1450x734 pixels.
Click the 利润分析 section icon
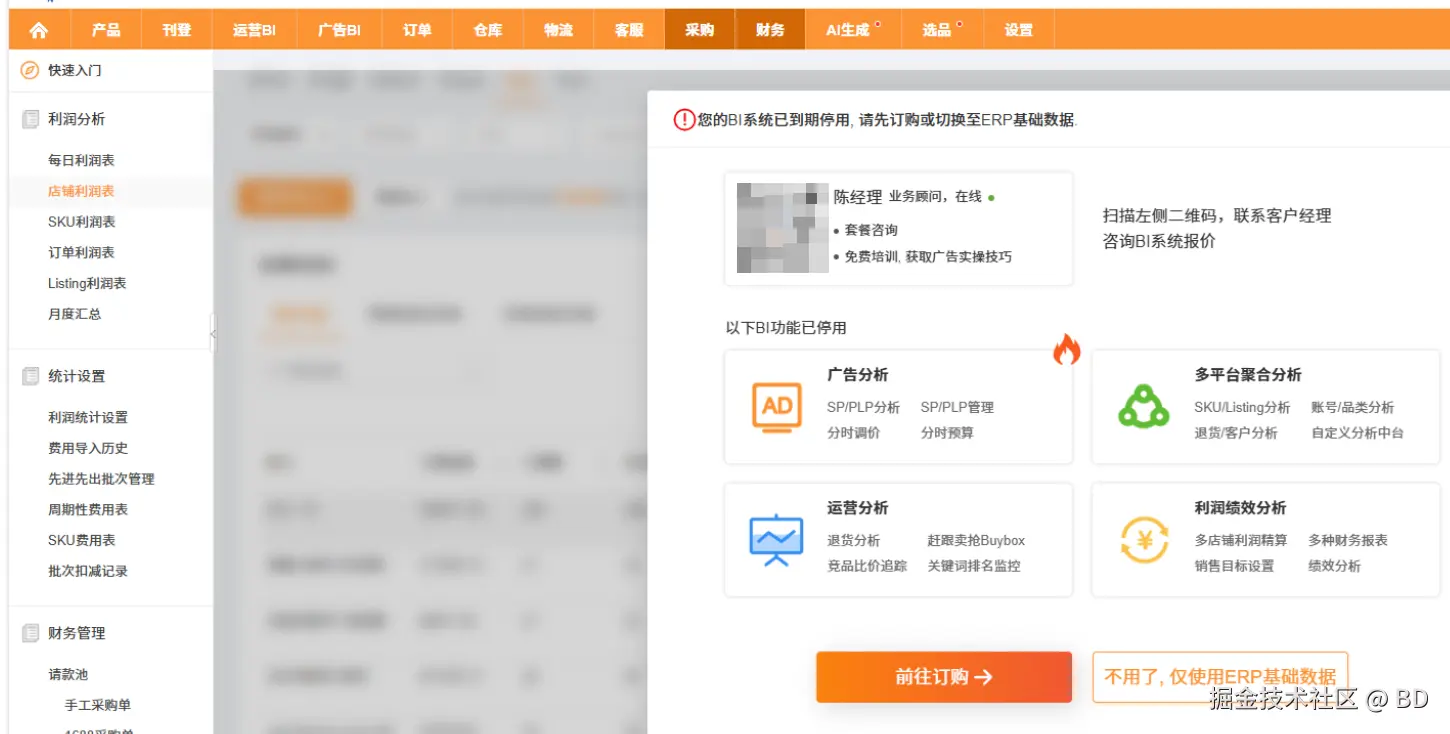[30, 119]
